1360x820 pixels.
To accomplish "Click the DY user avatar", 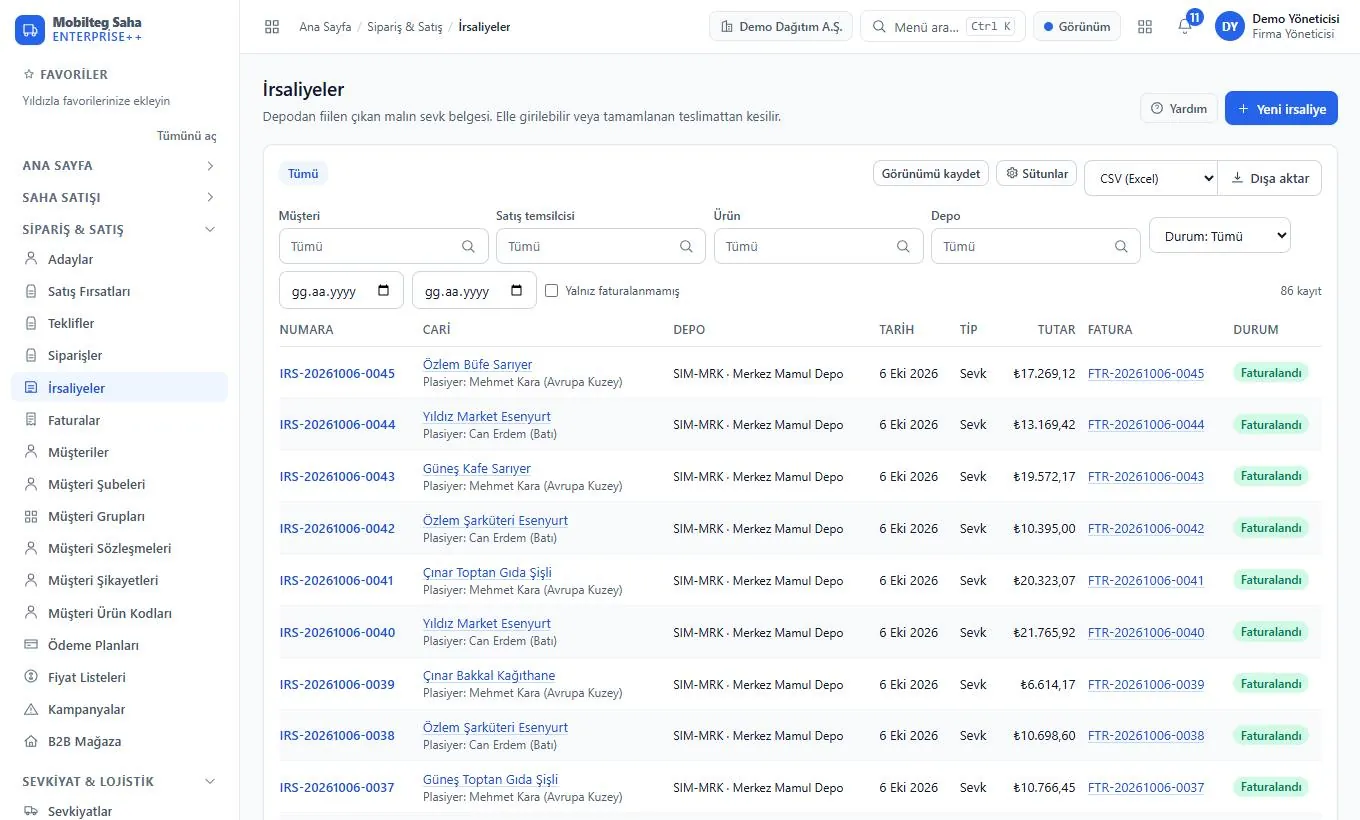I will (1230, 27).
